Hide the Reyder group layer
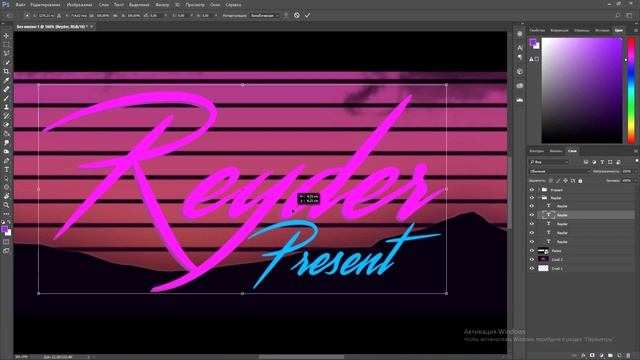640x360 pixels. (x=532, y=198)
